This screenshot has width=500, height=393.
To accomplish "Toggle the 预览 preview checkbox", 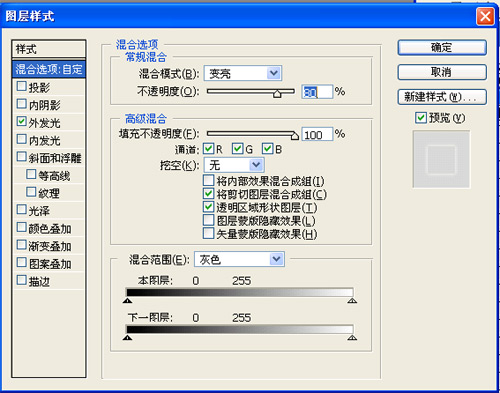I will tap(421, 117).
